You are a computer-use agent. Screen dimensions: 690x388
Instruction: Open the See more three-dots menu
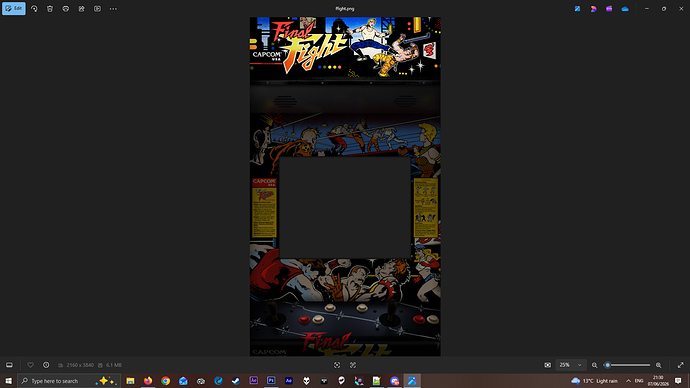point(113,8)
